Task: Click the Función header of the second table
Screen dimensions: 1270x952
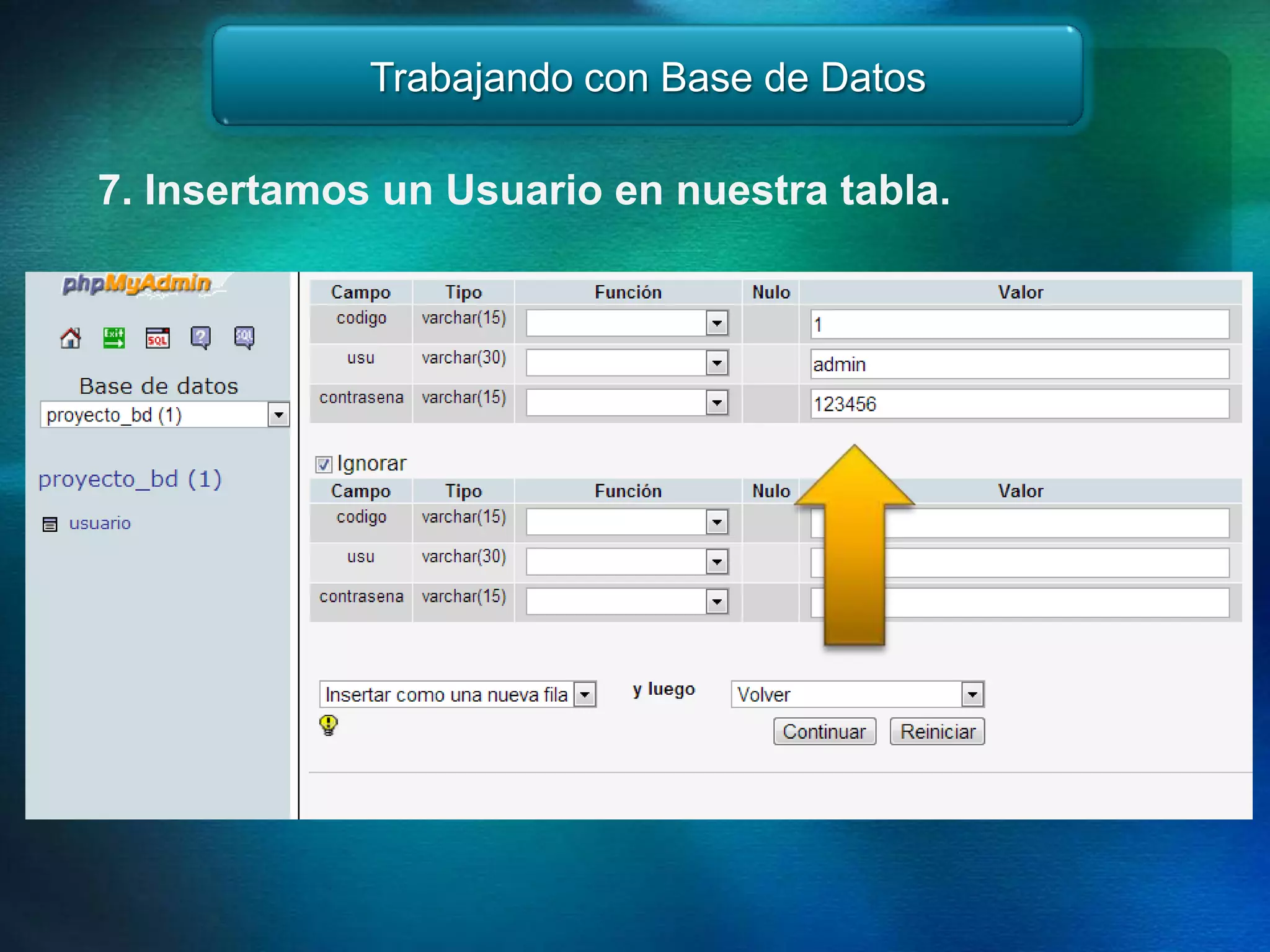Action: coord(628,491)
